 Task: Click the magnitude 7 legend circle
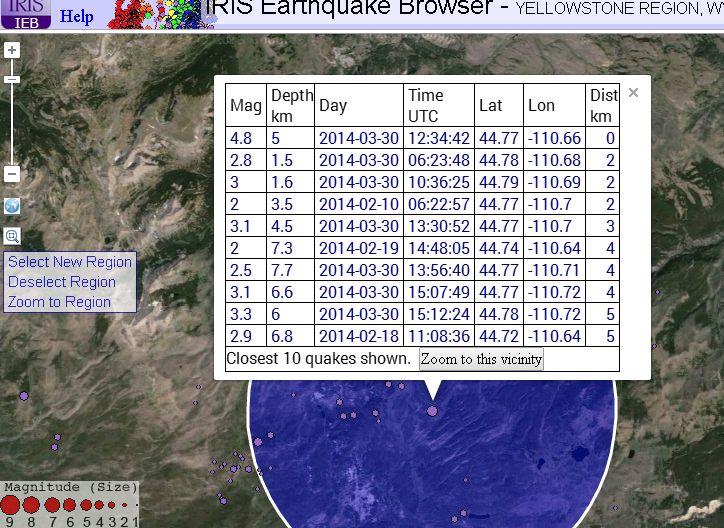coord(52,505)
